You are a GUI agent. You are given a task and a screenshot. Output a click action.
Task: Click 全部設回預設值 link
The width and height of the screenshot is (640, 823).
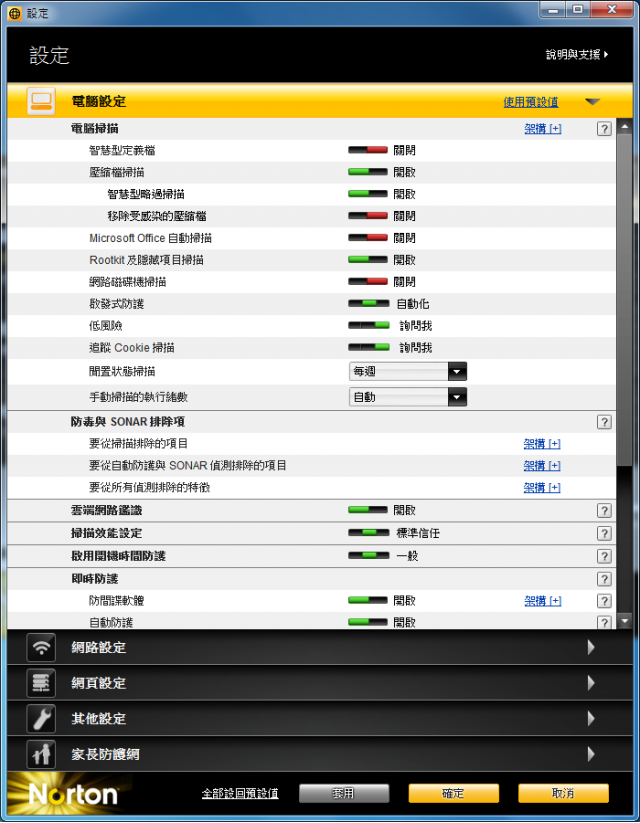click(x=240, y=794)
